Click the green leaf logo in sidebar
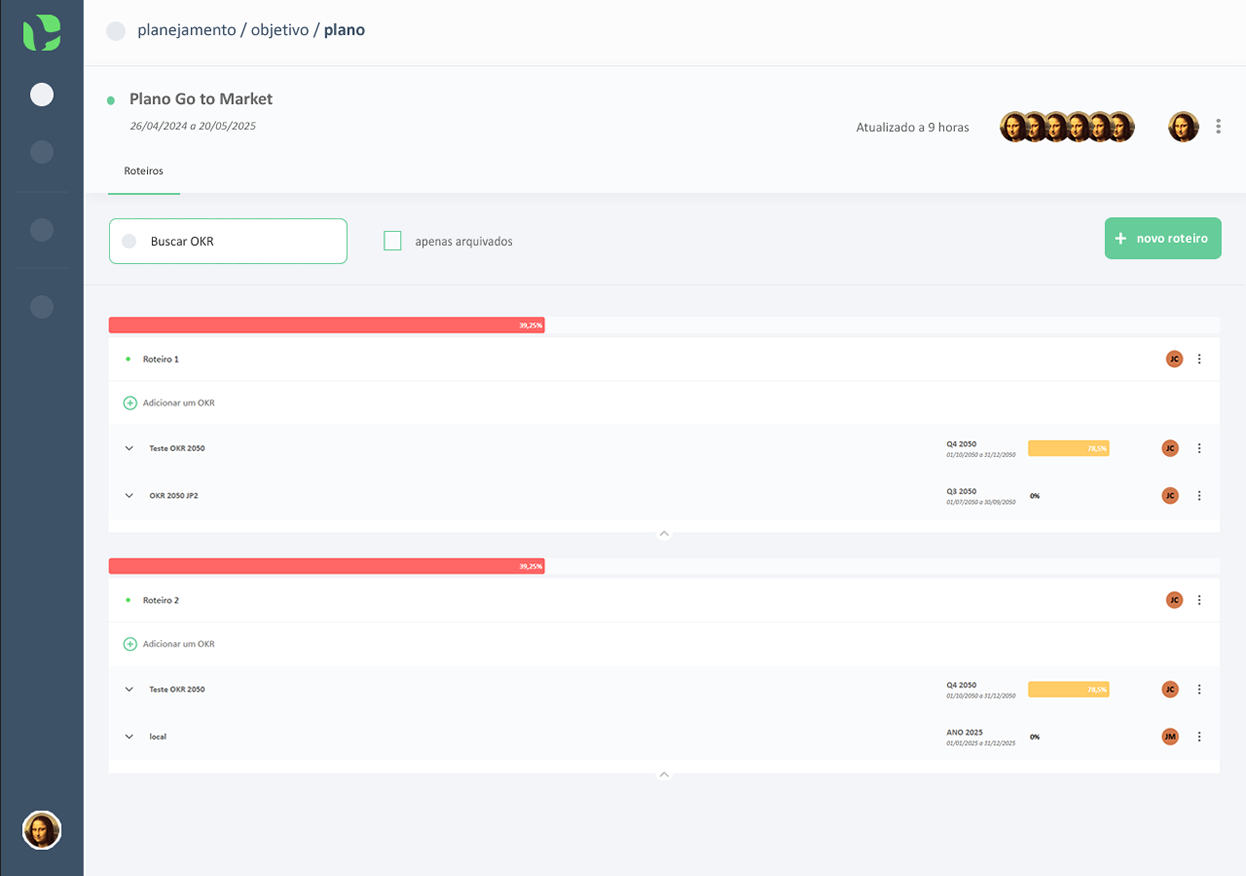The height and width of the screenshot is (876, 1246). [x=42, y=33]
